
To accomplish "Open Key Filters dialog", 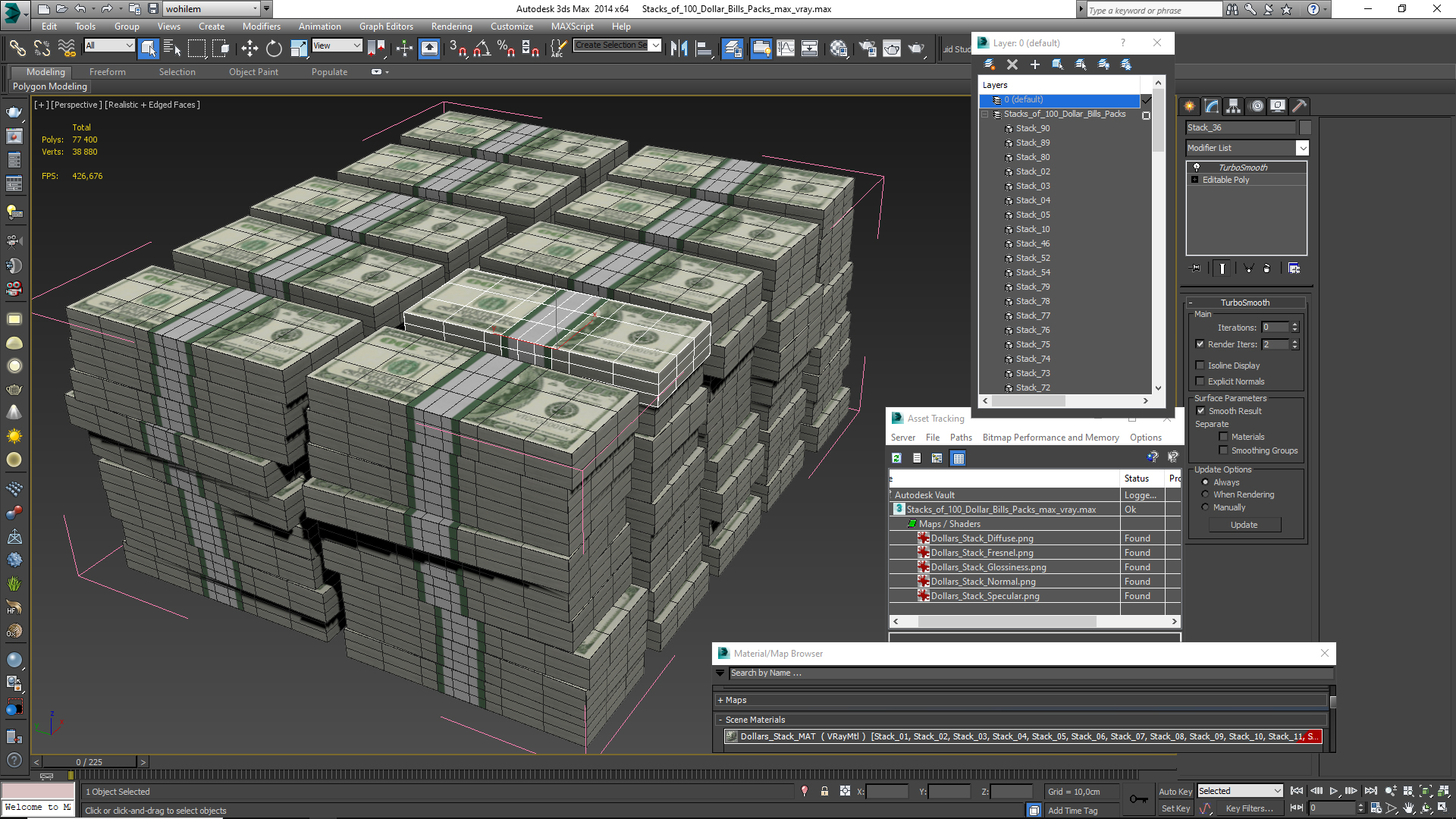I will point(1249,808).
